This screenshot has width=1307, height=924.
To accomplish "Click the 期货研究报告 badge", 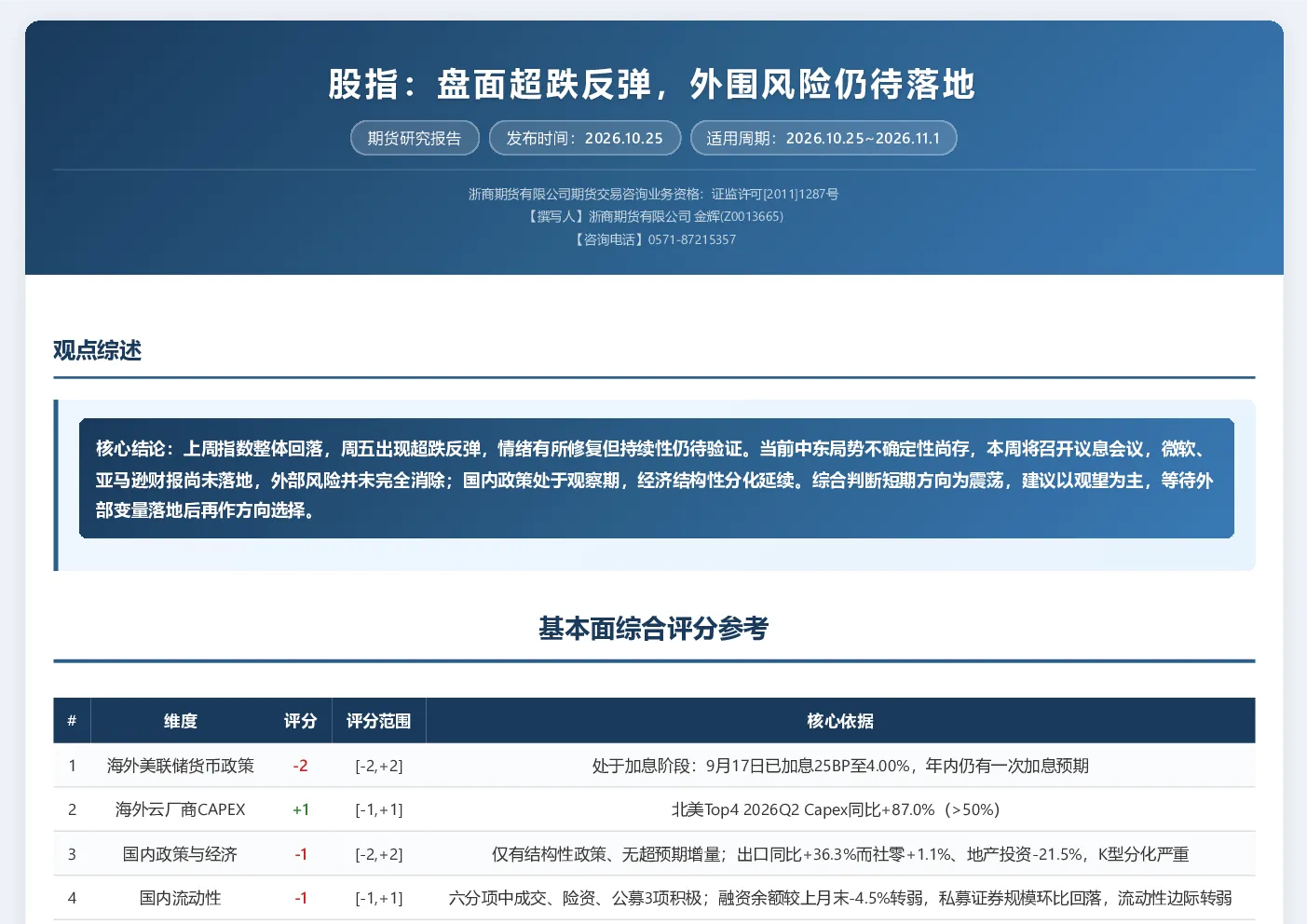I will pyautogui.click(x=415, y=138).
